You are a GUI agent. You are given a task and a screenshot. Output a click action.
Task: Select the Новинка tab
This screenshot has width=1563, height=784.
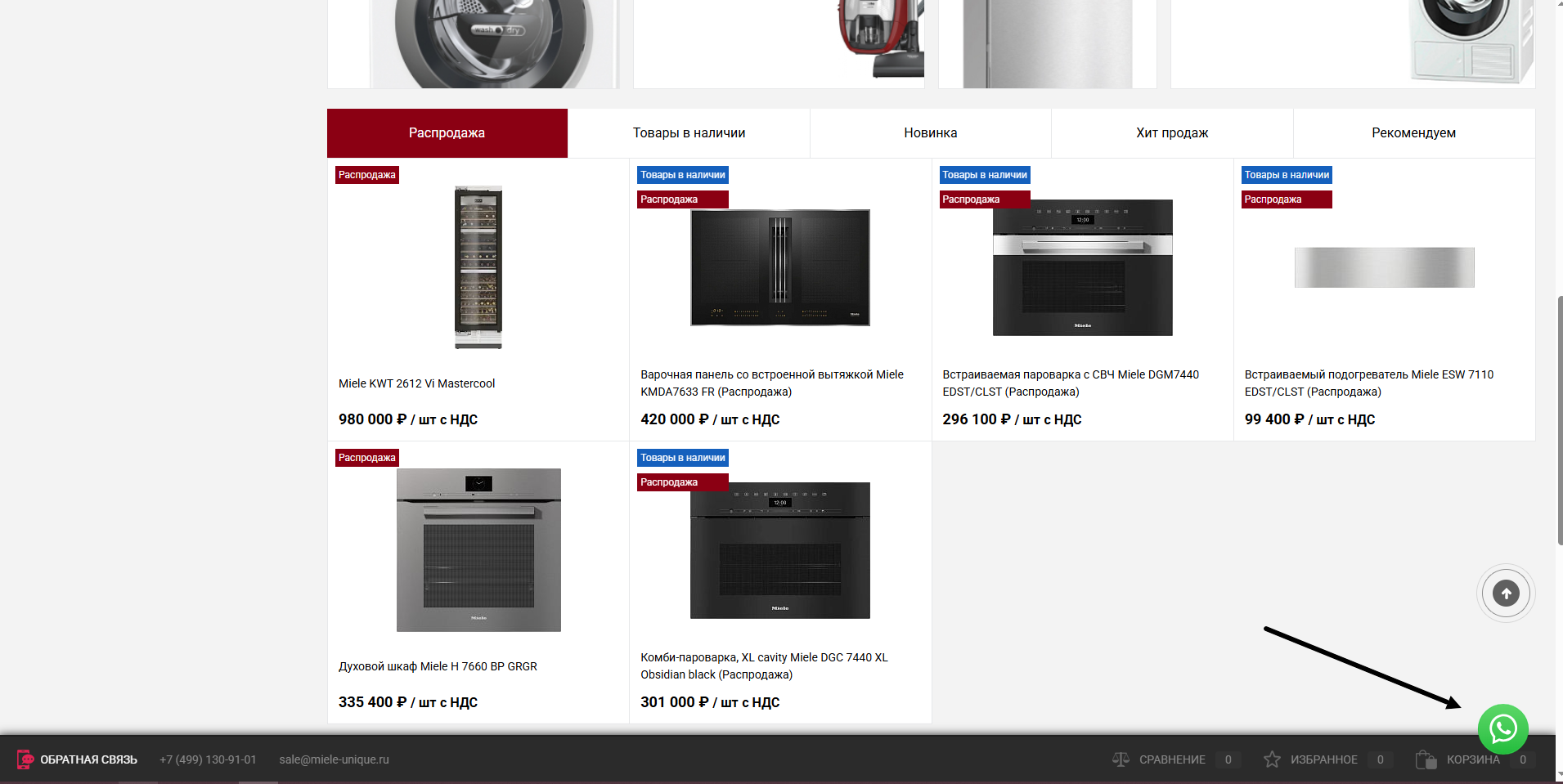click(x=930, y=133)
